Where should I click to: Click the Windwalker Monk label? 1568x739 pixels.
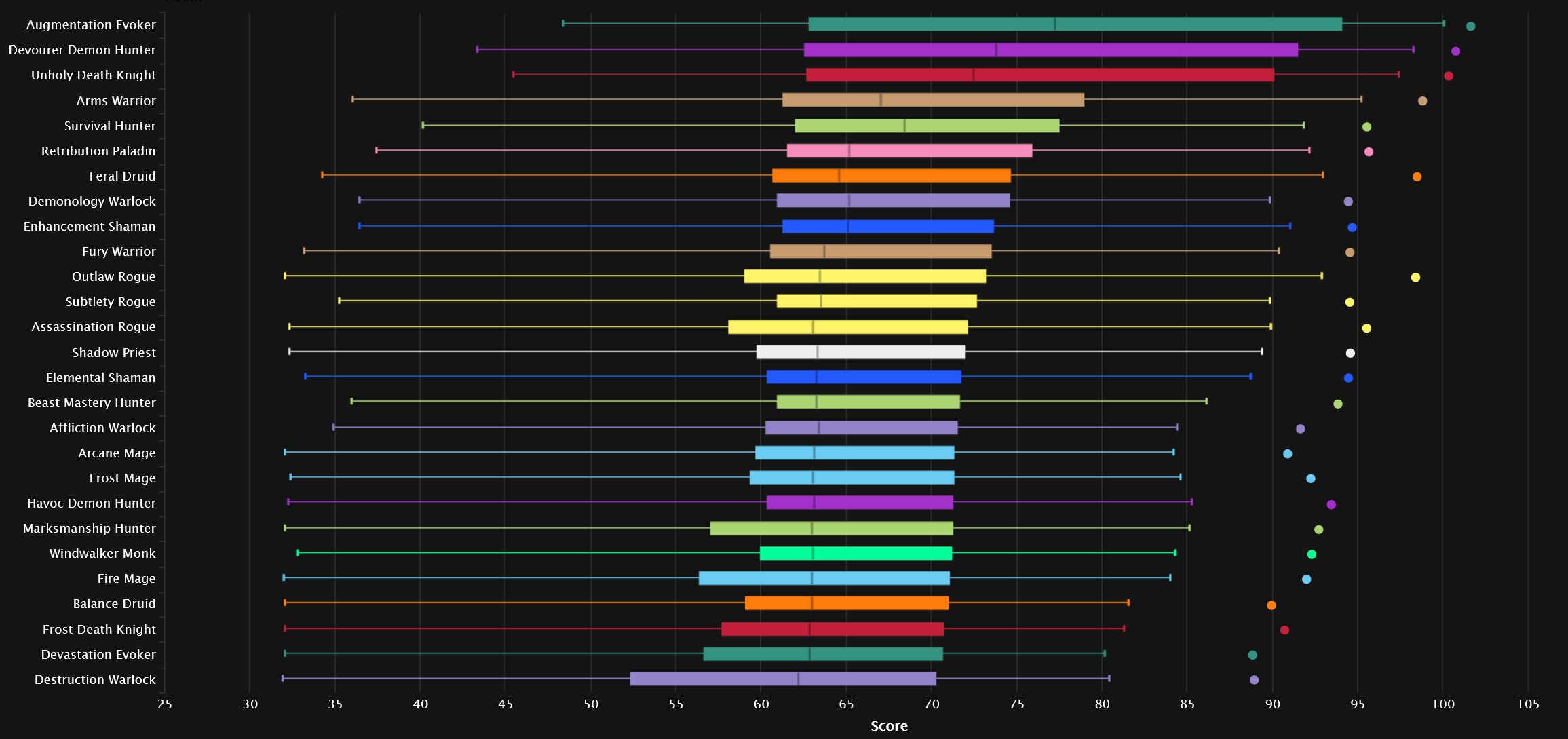coord(102,554)
